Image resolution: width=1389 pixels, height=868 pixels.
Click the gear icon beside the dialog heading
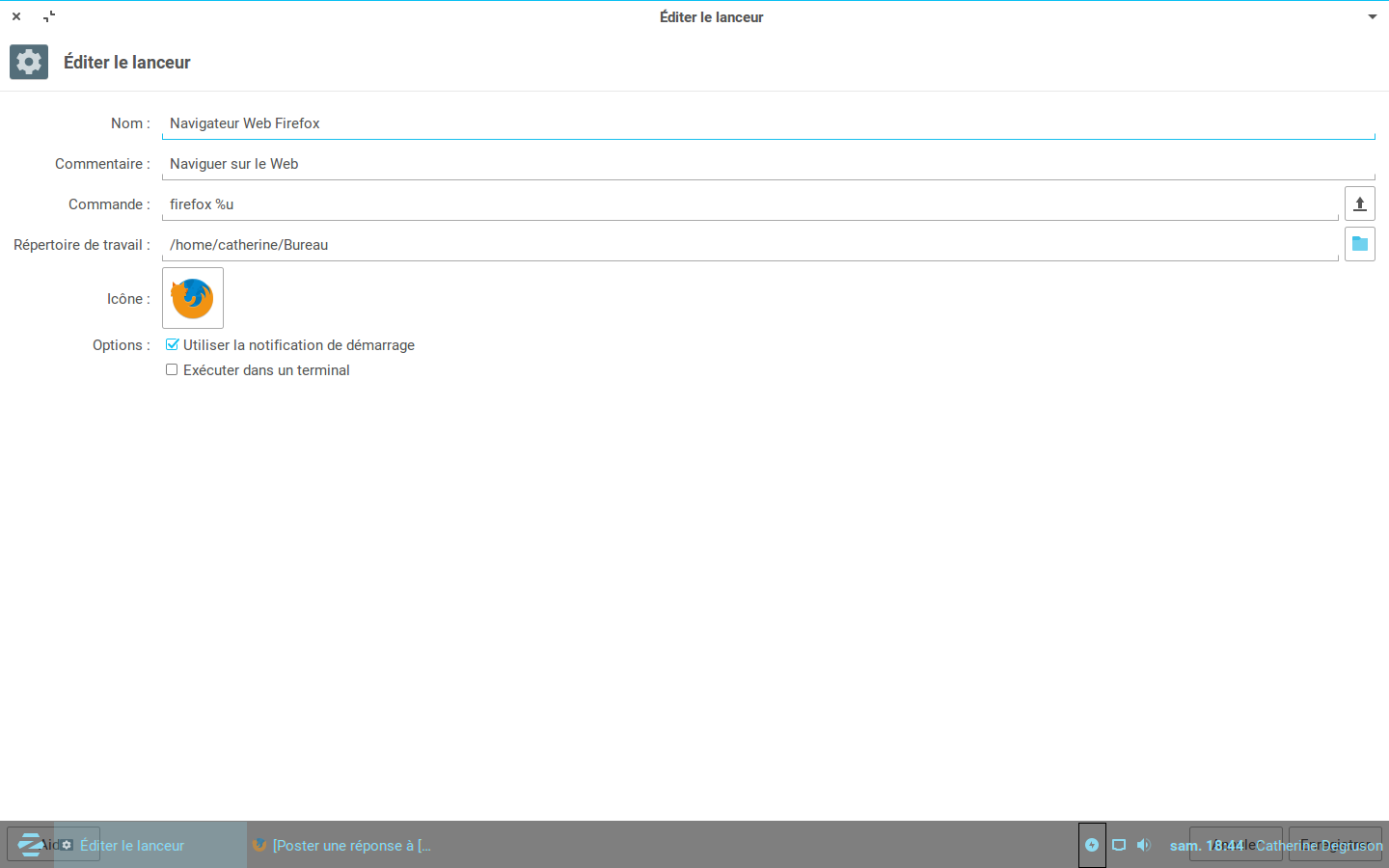[x=29, y=62]
